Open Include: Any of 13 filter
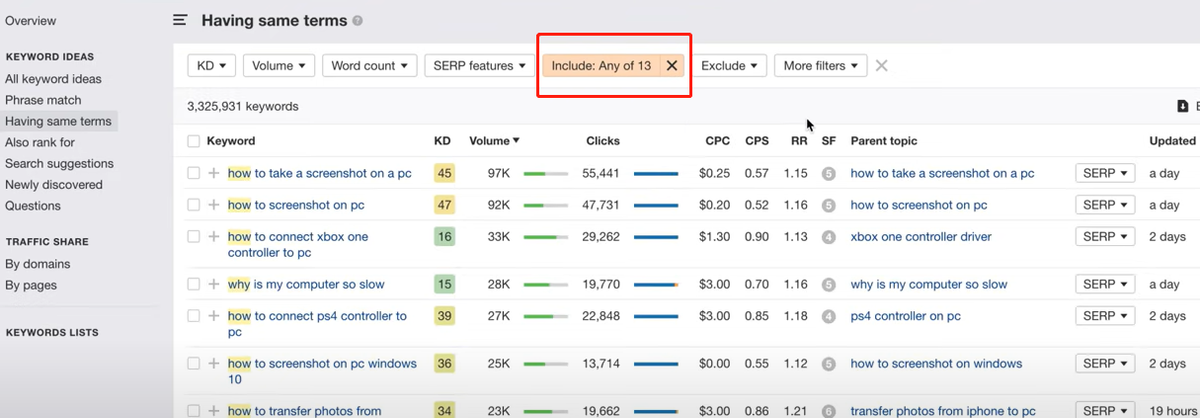Image resolution: width=1200 pixels, height=418 pixels. [x=601, y=66]
